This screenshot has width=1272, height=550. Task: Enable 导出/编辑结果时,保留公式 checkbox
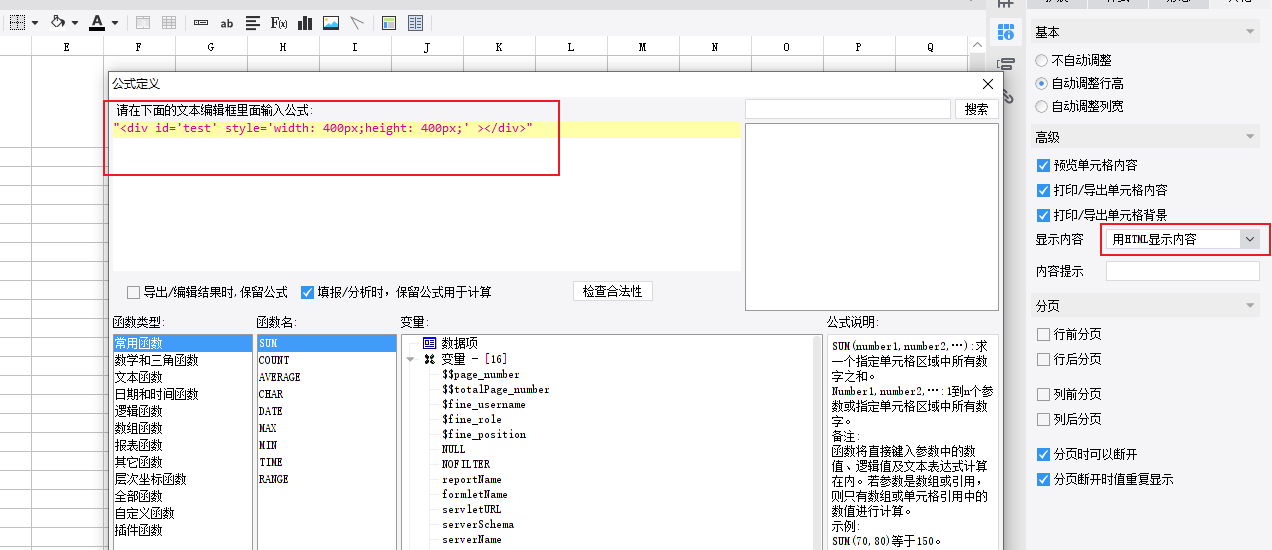133,292
